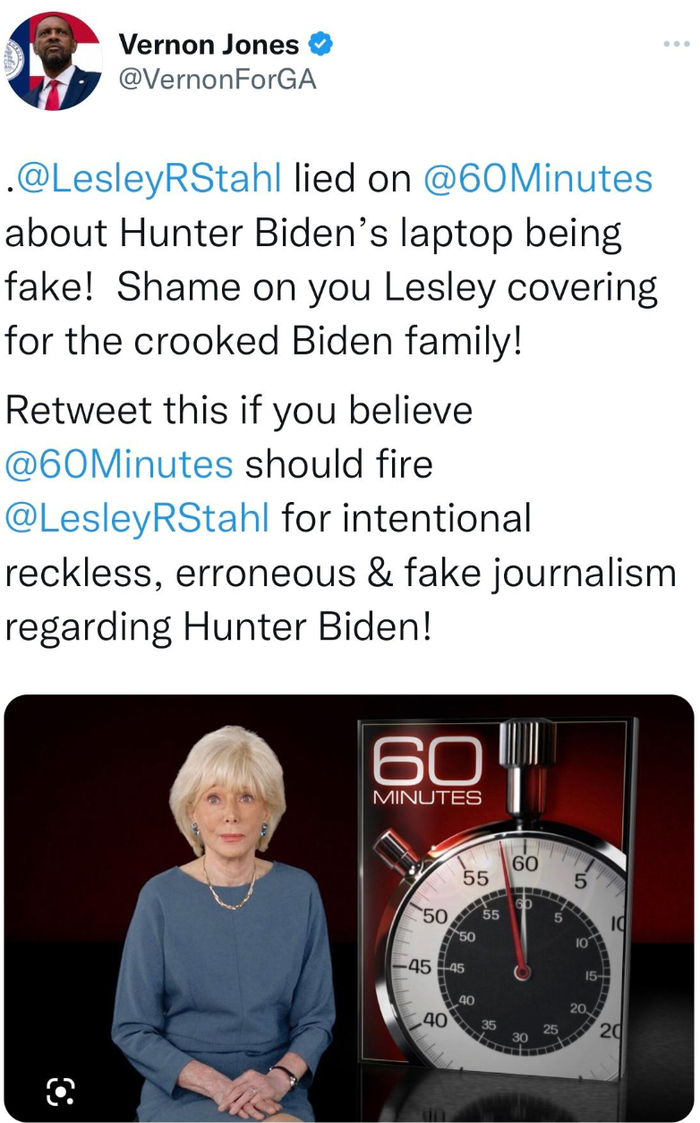Screen dimensions: 700x1123
Task: Open the @60Minutes mention after "lied on"
Action: 538,180
